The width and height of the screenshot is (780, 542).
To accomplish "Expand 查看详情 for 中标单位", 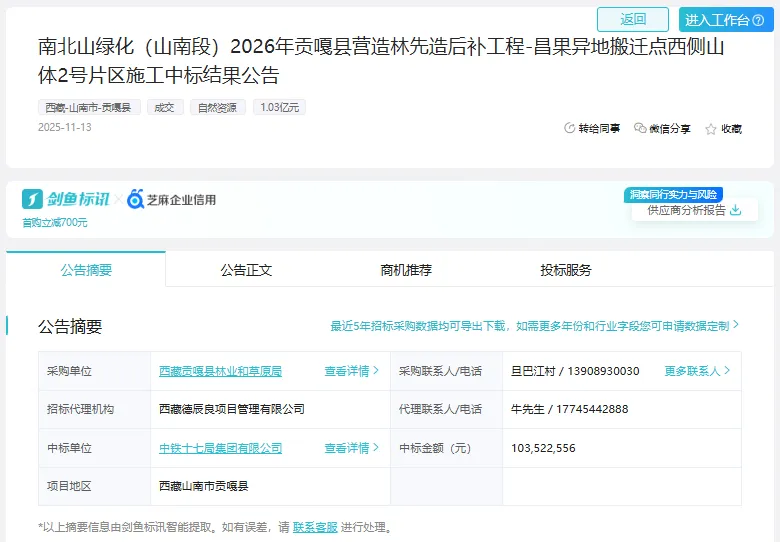I will tap(352, 448).
